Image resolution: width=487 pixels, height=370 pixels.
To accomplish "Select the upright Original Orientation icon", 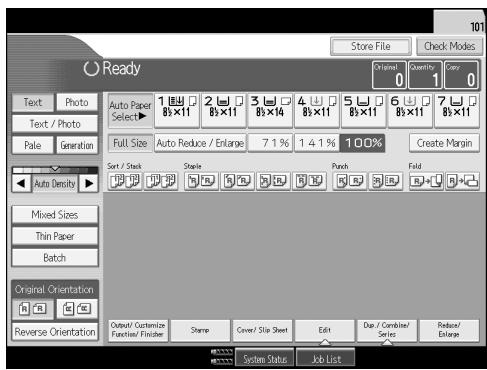I will point(33,309).
